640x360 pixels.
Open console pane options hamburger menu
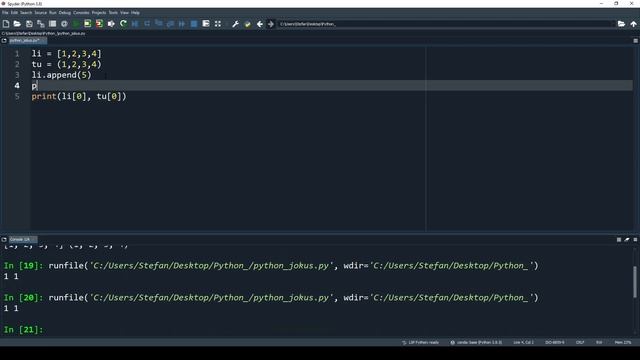tap(635, 240)
